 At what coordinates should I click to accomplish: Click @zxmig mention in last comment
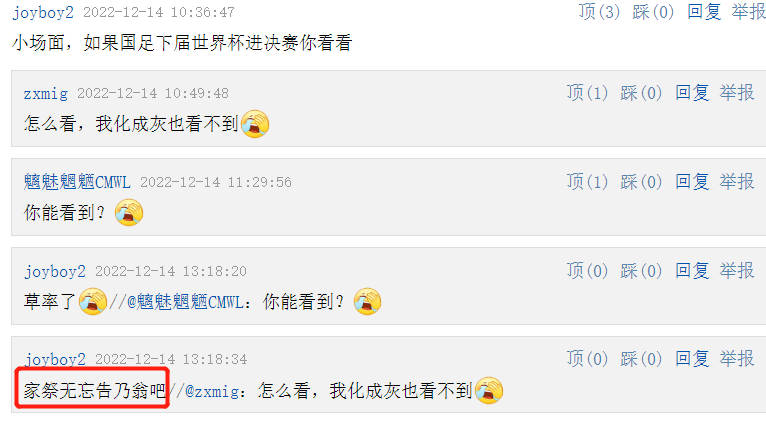212,391
